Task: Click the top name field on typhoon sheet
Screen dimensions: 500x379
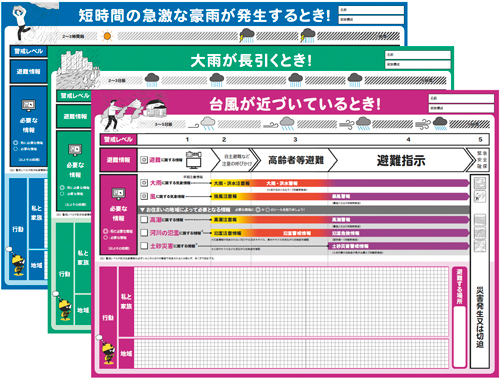Action: [461, 98]
